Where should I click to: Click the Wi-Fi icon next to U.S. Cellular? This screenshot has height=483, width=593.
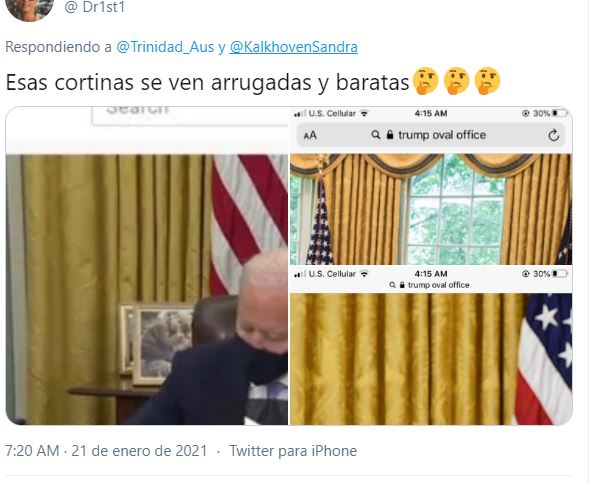click(364, 113)
